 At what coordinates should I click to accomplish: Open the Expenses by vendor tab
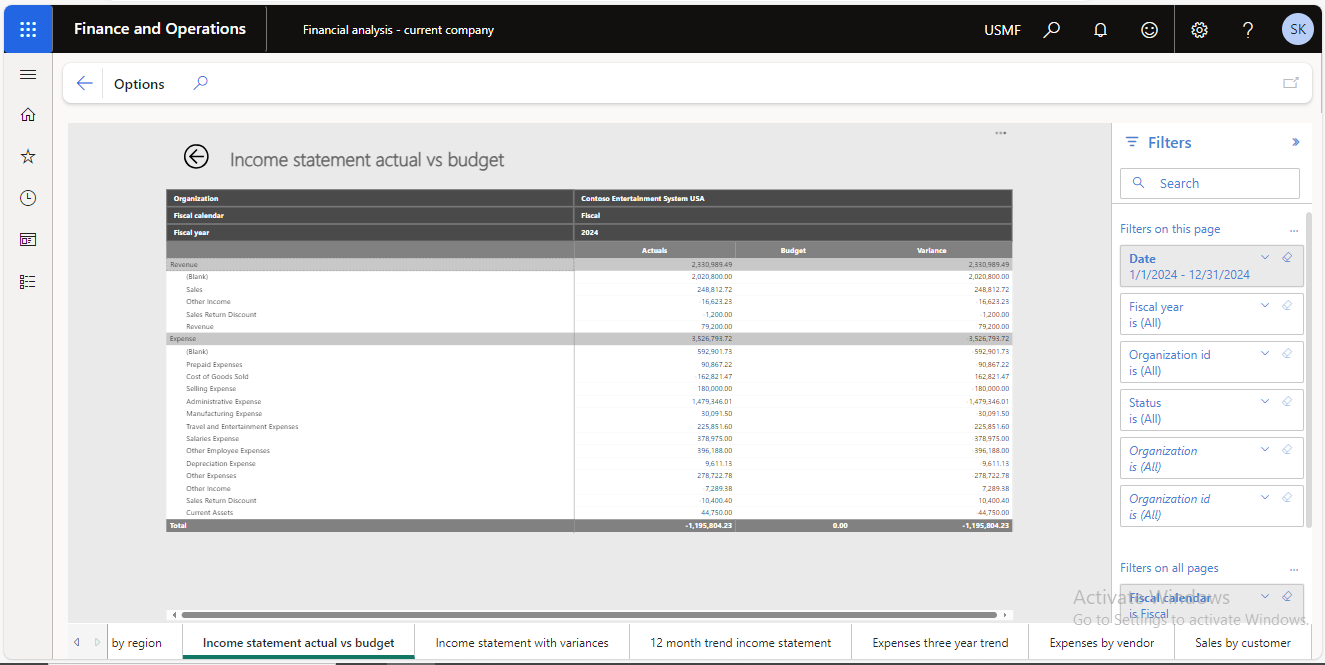click(x=1101, y=643)
